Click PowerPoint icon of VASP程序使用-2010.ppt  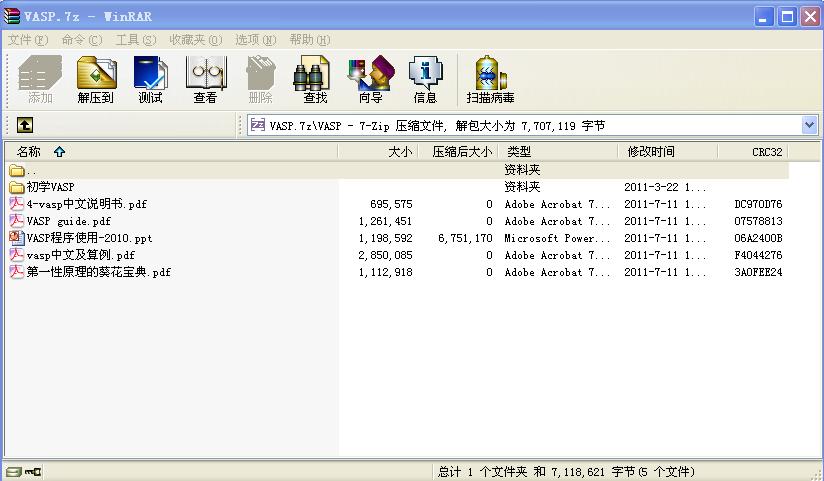pyautogui.click(x=17, y=238)
